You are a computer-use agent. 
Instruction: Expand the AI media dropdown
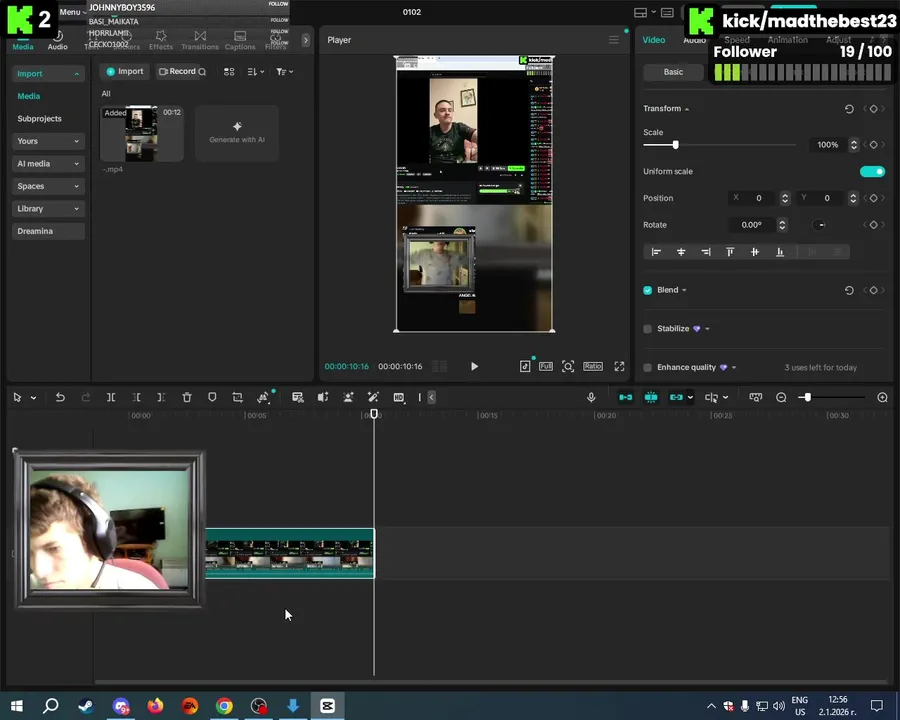[48, 164]
